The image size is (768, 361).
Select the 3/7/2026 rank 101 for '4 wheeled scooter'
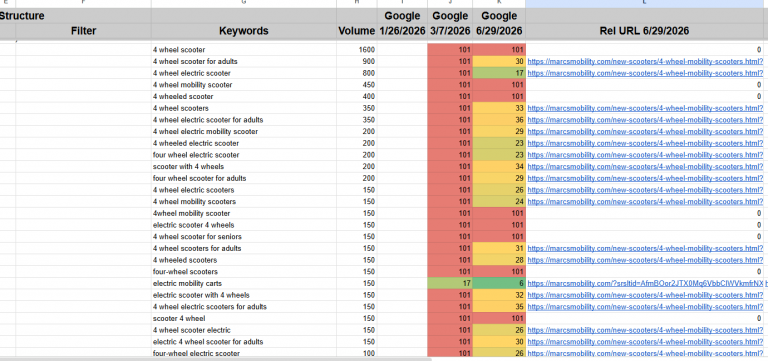click(450, 97)
